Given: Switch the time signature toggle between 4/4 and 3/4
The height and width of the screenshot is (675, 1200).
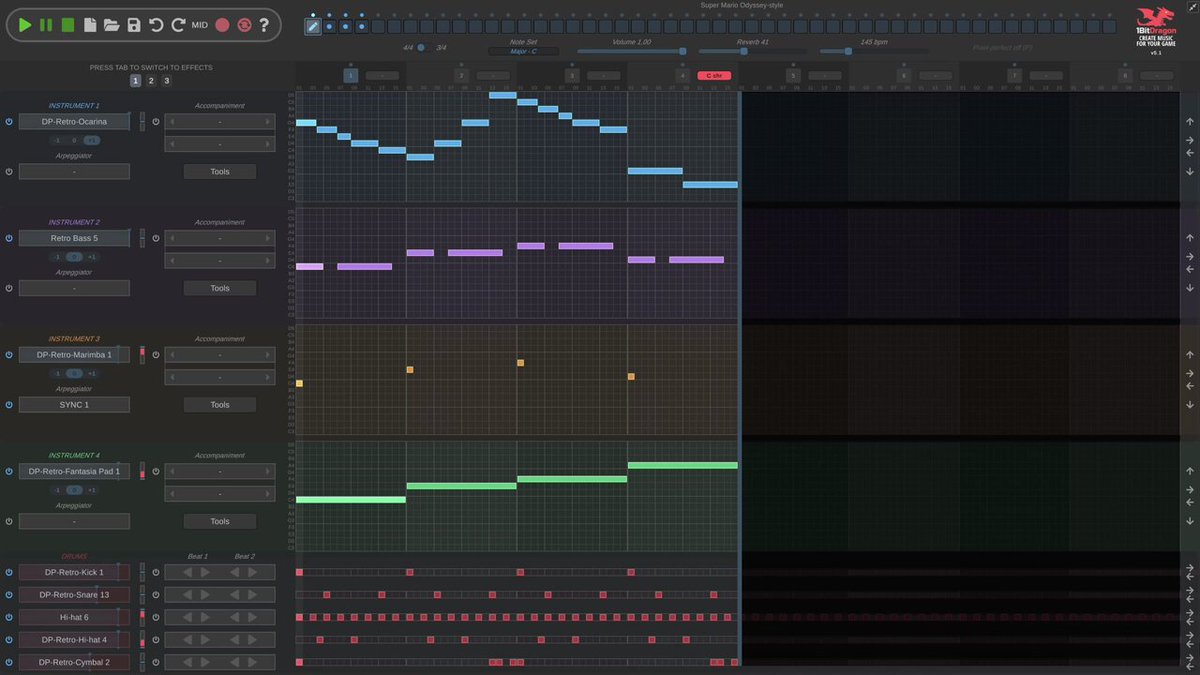Looking at the screenshot, I should pos(421,47).
